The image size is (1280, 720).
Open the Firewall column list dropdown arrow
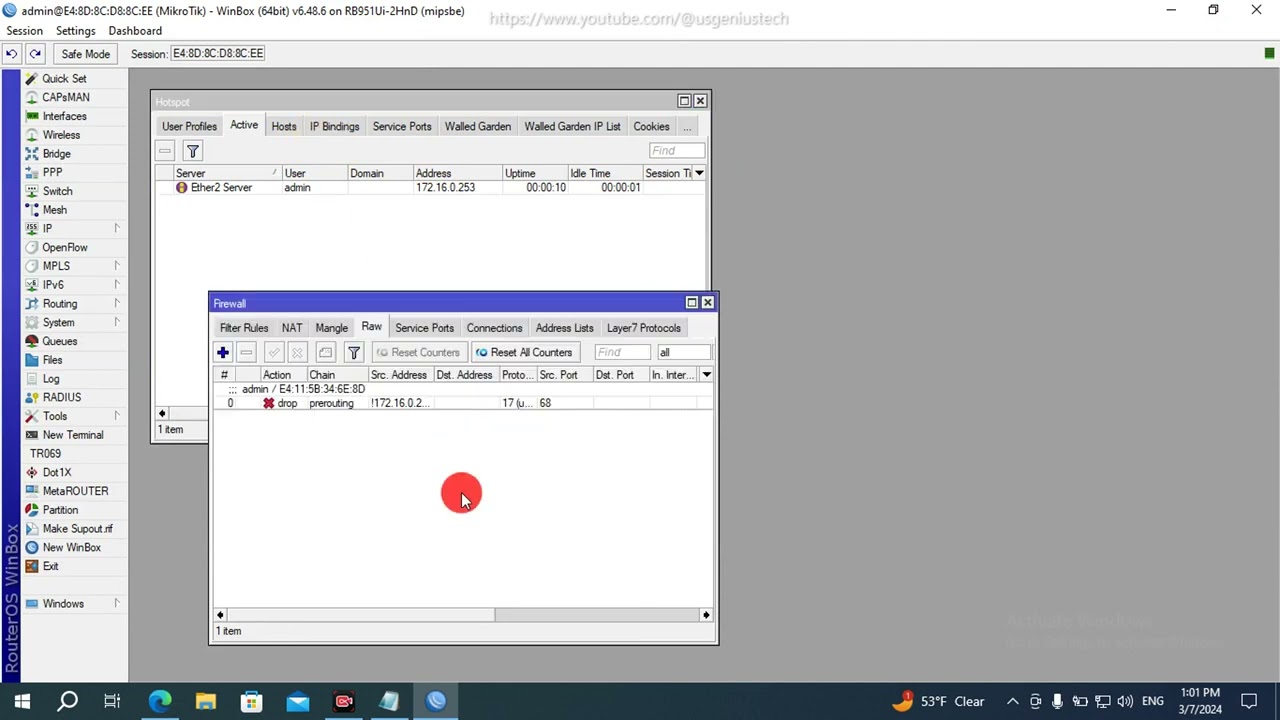[x=706, y=375]
